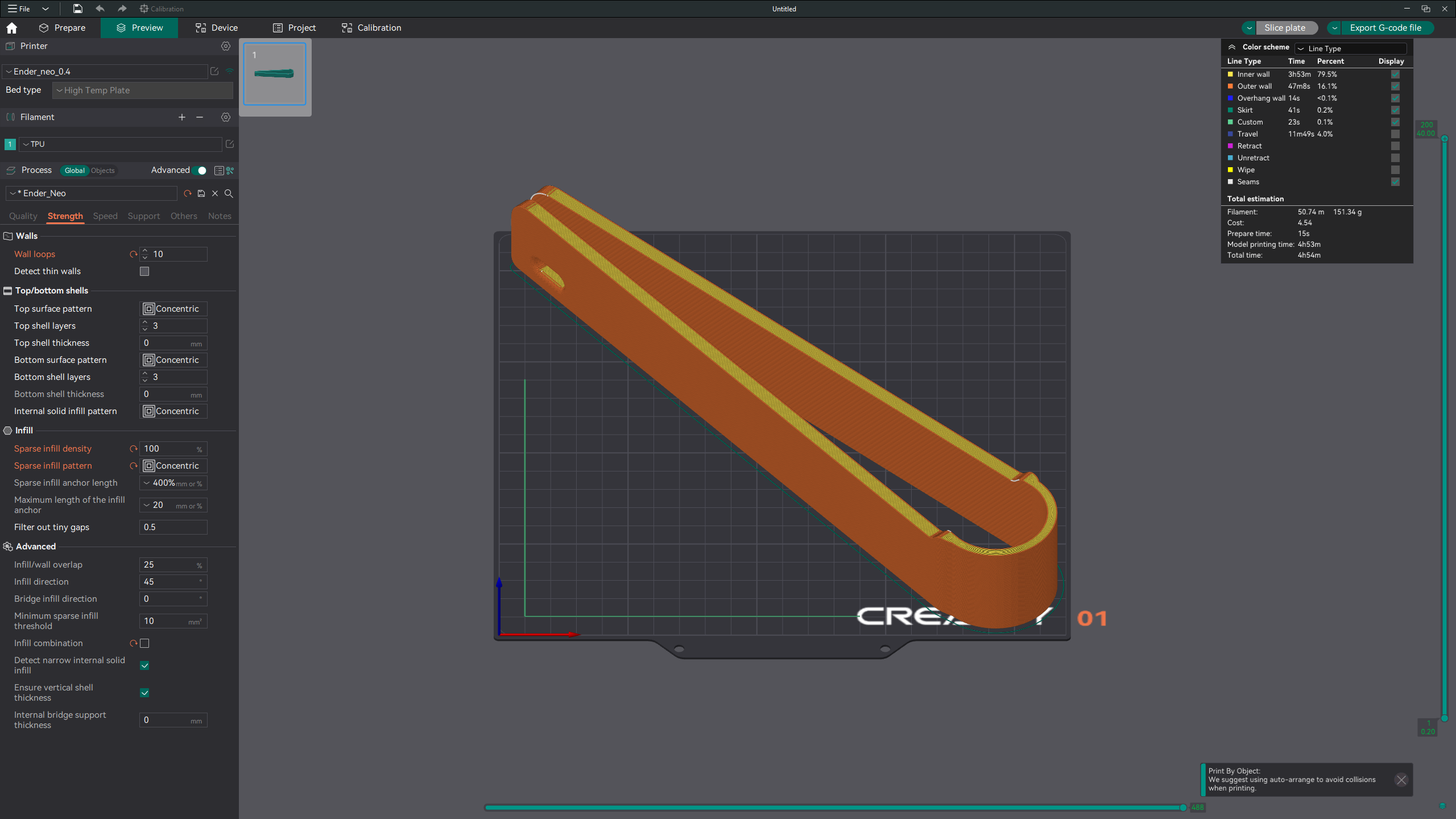Reset Sparse infill density value
The width and height of the screenshot is (1456, 819).
coord(134,449)
